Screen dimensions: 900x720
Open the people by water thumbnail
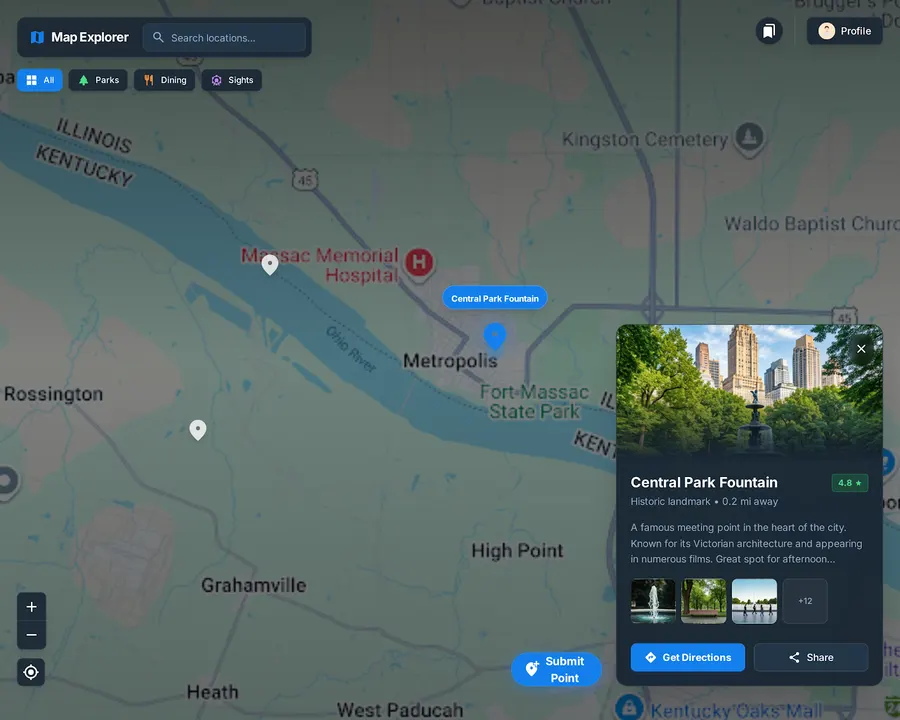[754, 601]
